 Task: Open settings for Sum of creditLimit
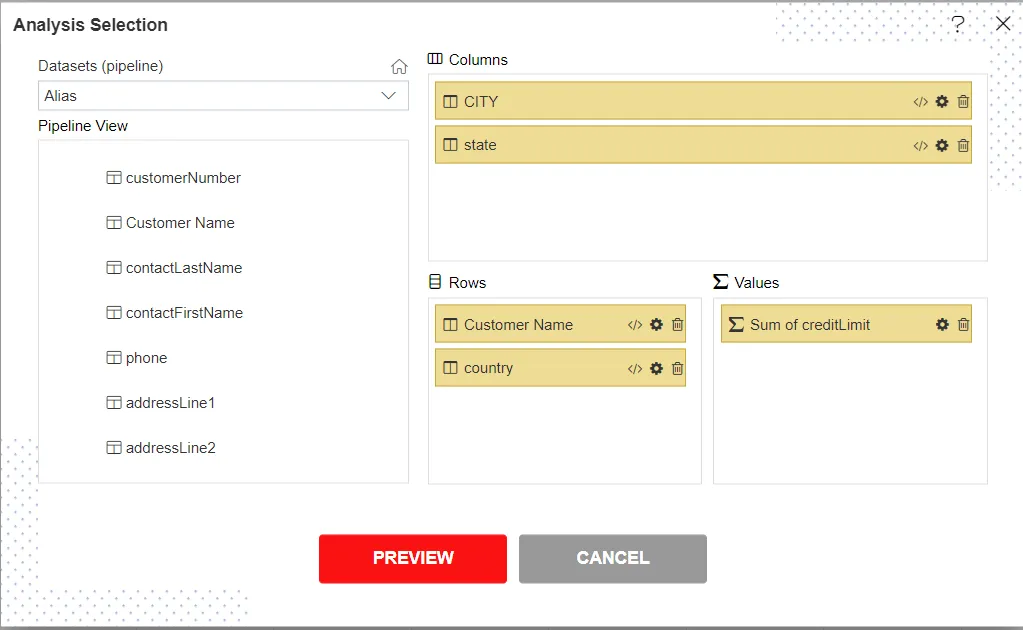coord(942,325)
